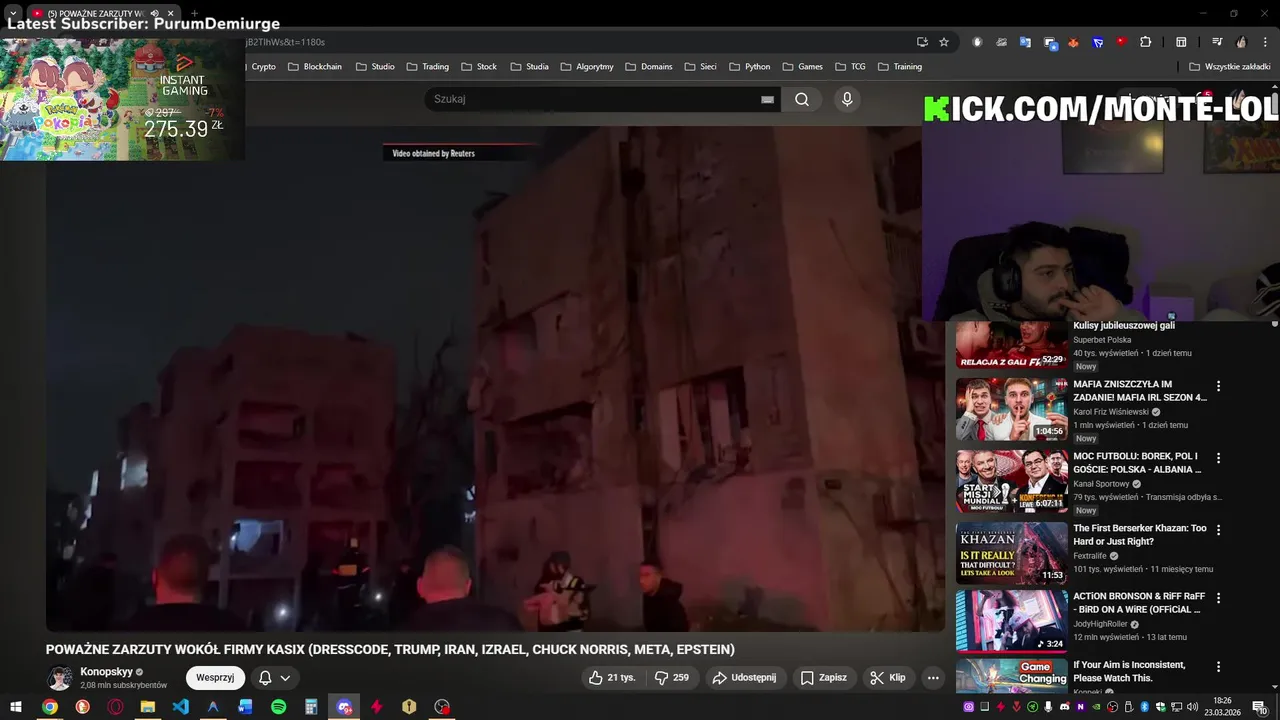This screenshot has width=1280, height=720.
Task: Open MOC FUTBOLU video thumbnail
Action: pyautogui.click(x=1011, y=481)
